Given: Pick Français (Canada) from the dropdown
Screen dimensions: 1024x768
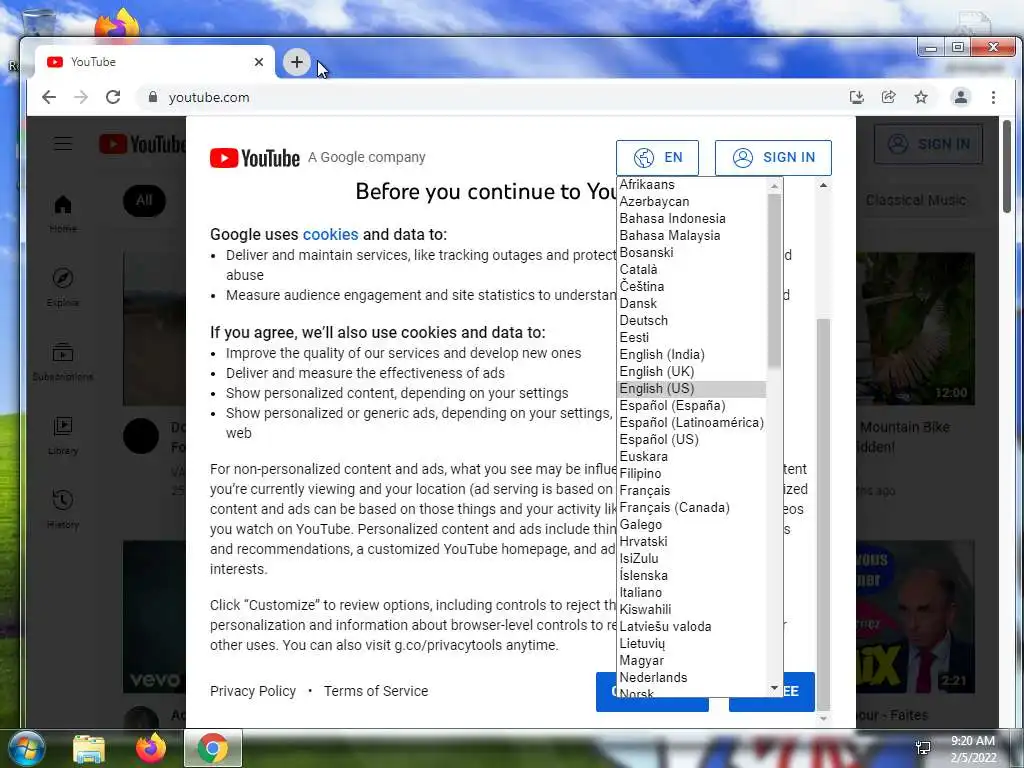Looking at the screenshot, I should pos(692,507).
